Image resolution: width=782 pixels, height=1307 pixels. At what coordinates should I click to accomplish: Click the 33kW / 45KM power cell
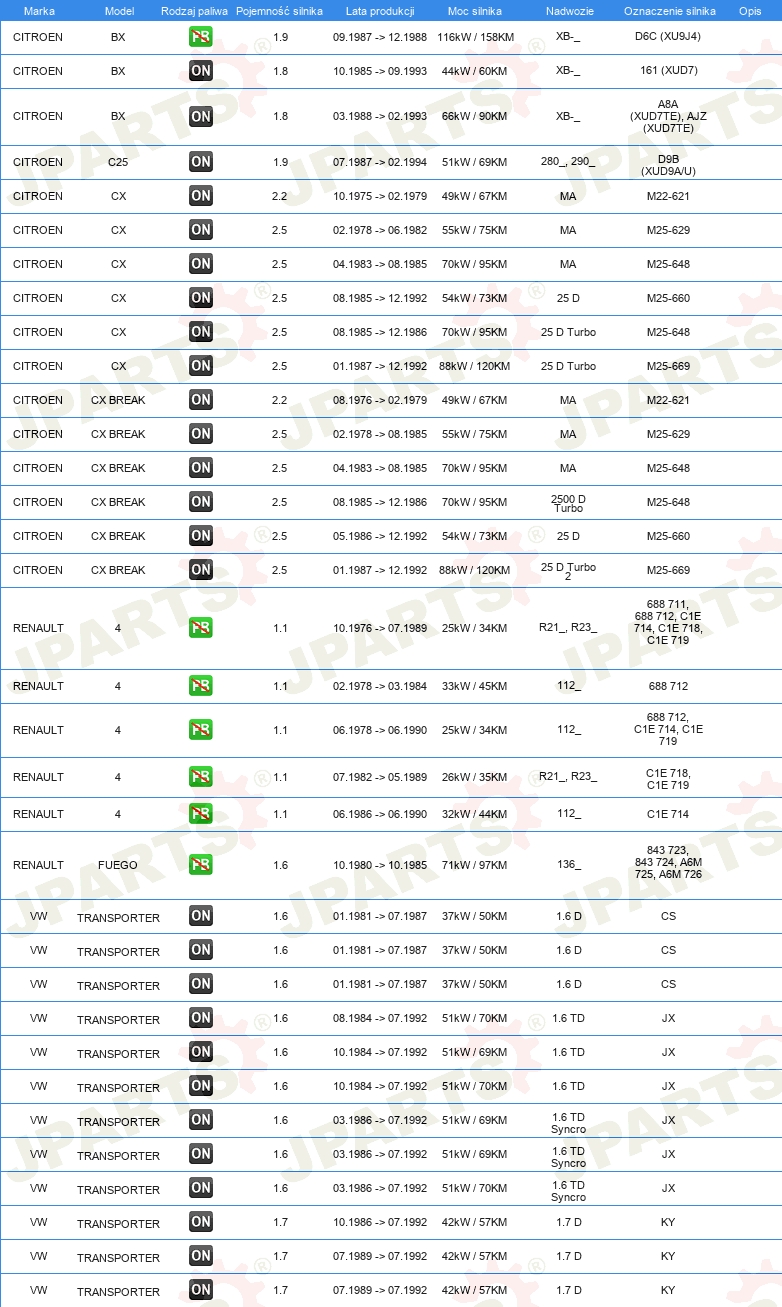(x=475, y=686)
